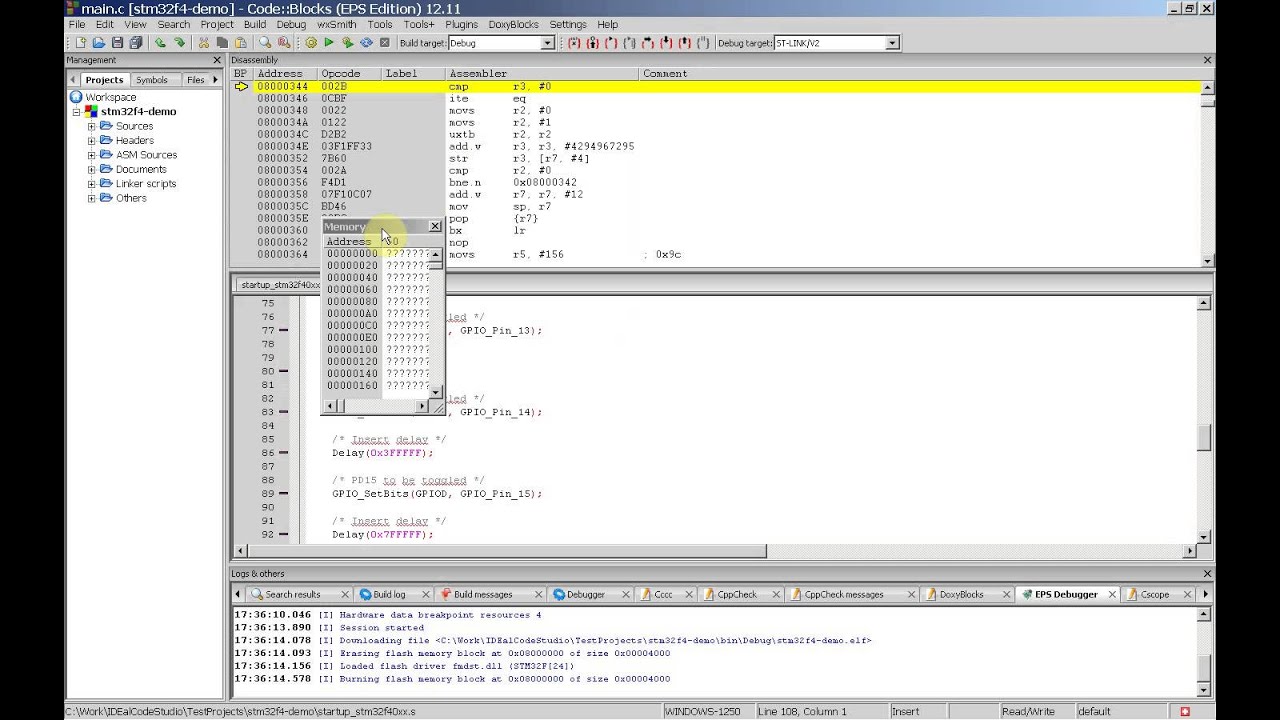Click the Rebuild icon
Image resolution: width=1280 pixels, height=720 pixels.
pos(366,43)
